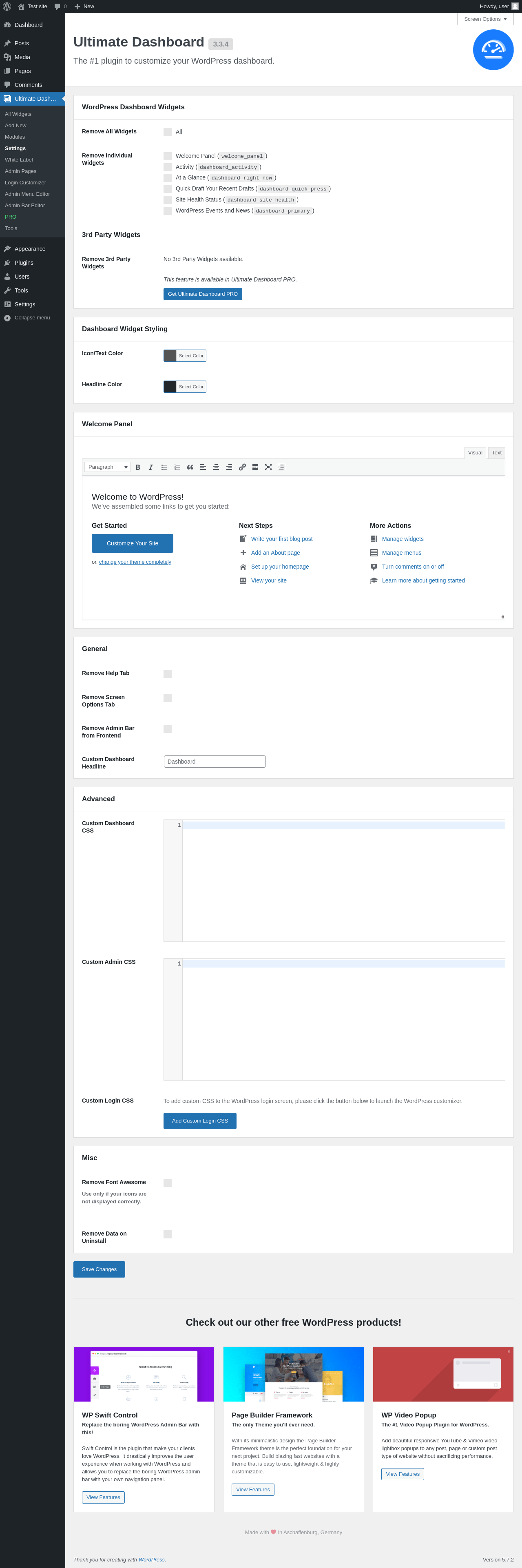Insert a Read More tag in the editor

pyautogui.click(x=256, y=467)
